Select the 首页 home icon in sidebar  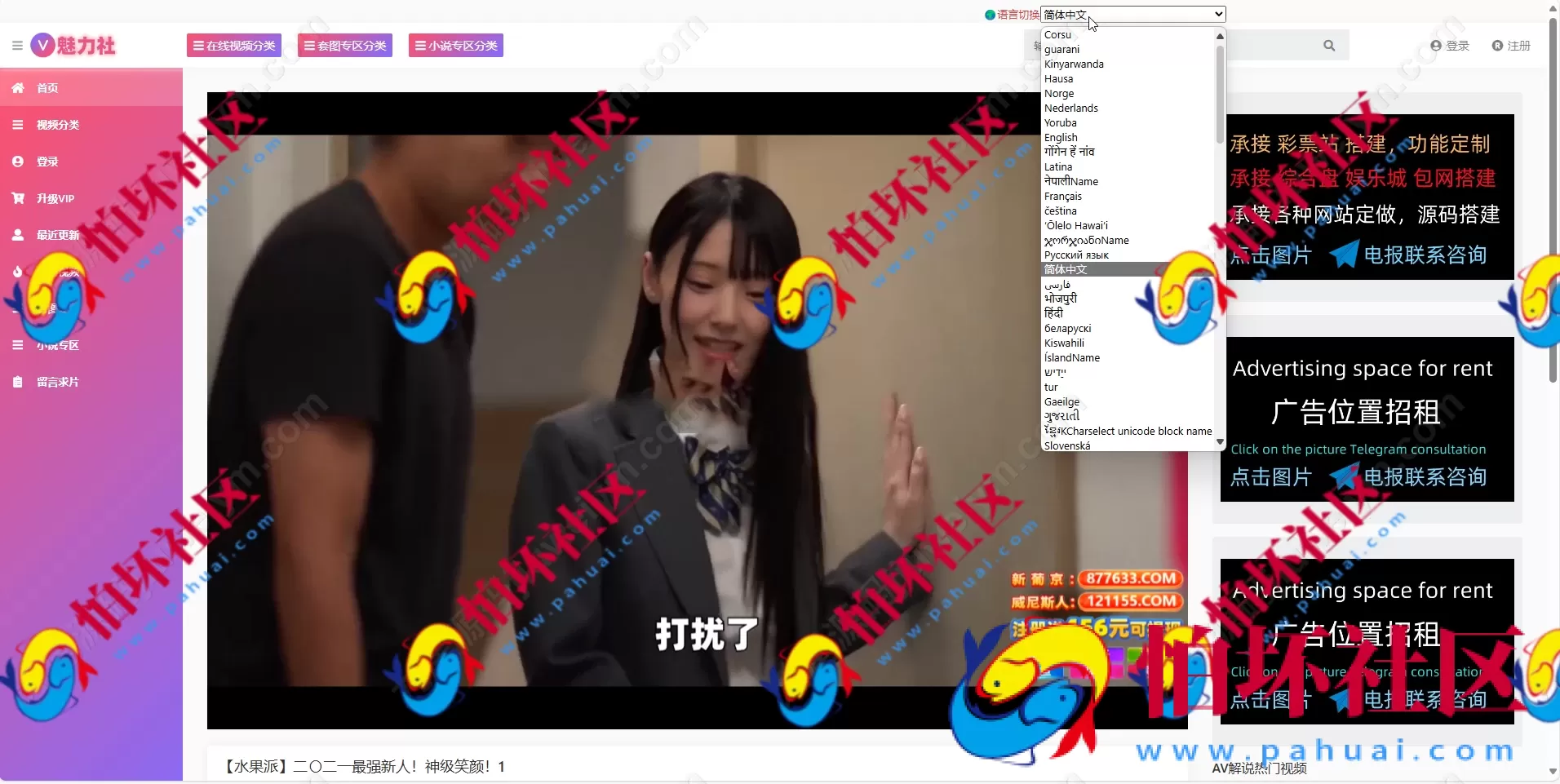17,87
